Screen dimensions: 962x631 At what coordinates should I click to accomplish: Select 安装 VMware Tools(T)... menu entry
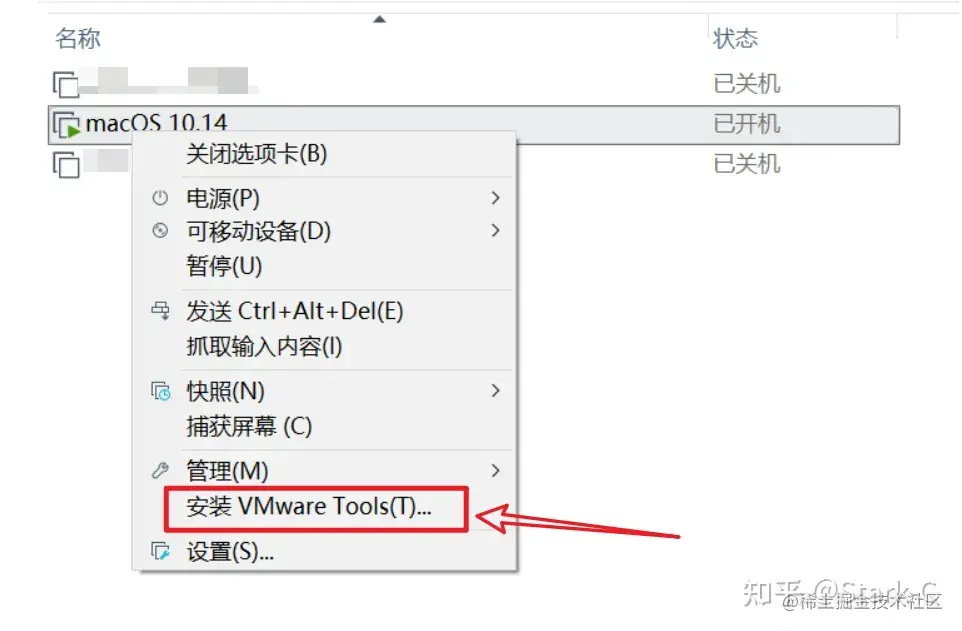click(309, 507)
